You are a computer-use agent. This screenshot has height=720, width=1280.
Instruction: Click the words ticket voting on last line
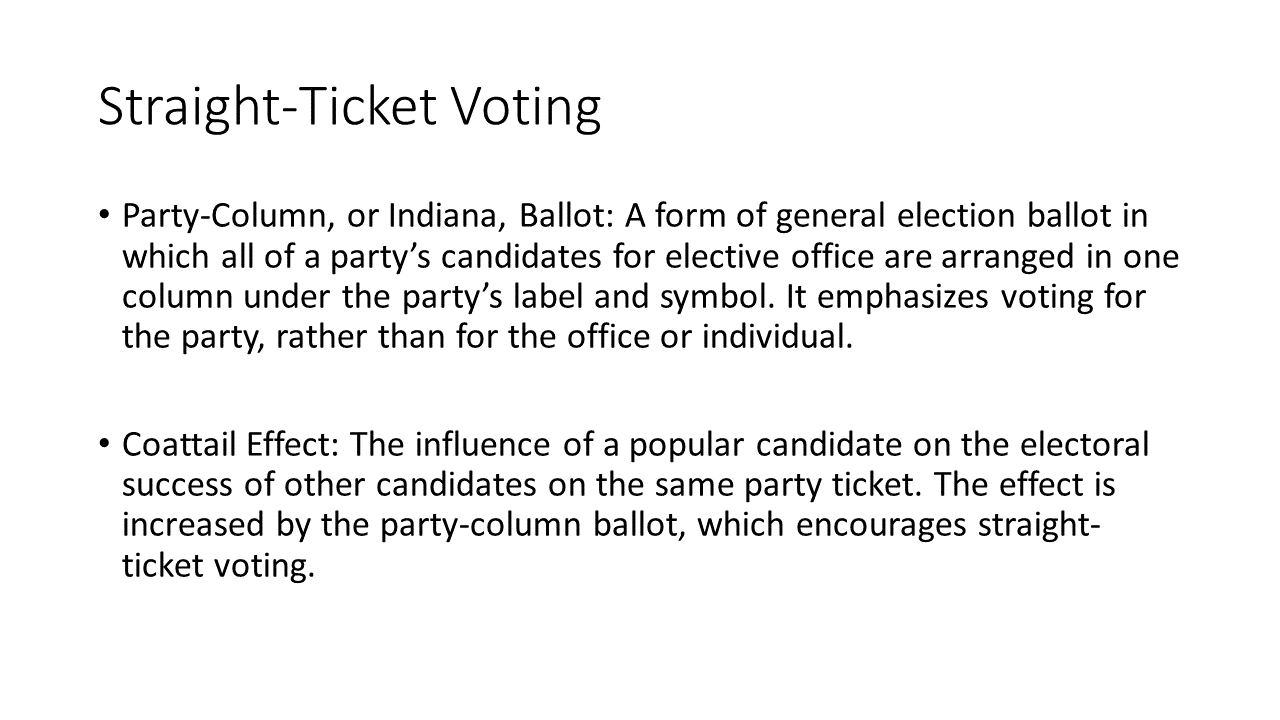[x=218, y=567]
